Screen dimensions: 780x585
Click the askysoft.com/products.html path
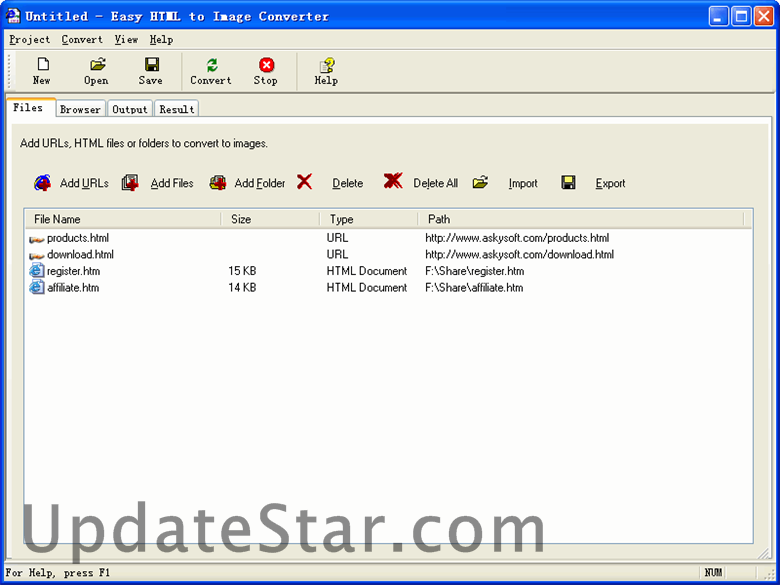click(x=517, y=238)
